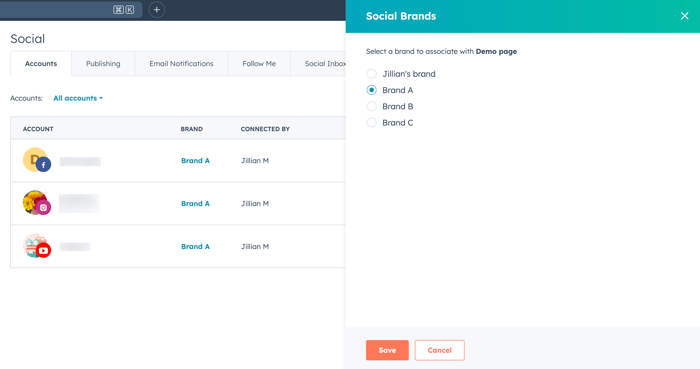Click the Cancel button

(439, 350)
